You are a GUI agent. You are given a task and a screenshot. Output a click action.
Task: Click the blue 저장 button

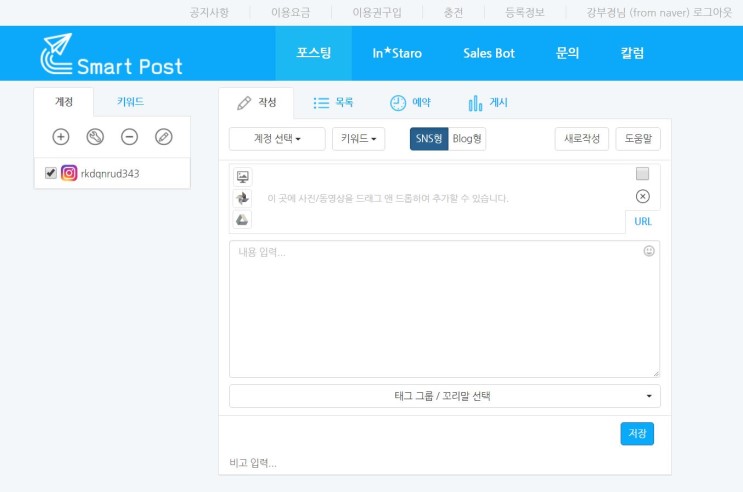point(637,434)
